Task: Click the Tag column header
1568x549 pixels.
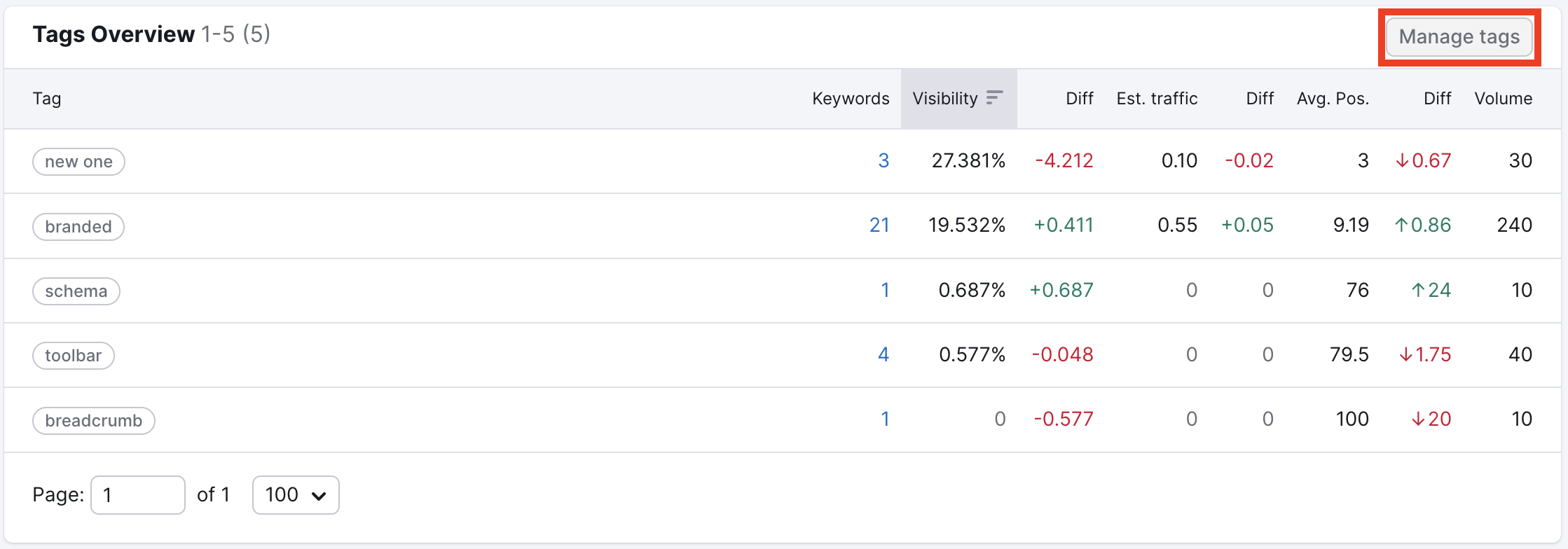Action: pyautogui.click(x=47, y=99)
